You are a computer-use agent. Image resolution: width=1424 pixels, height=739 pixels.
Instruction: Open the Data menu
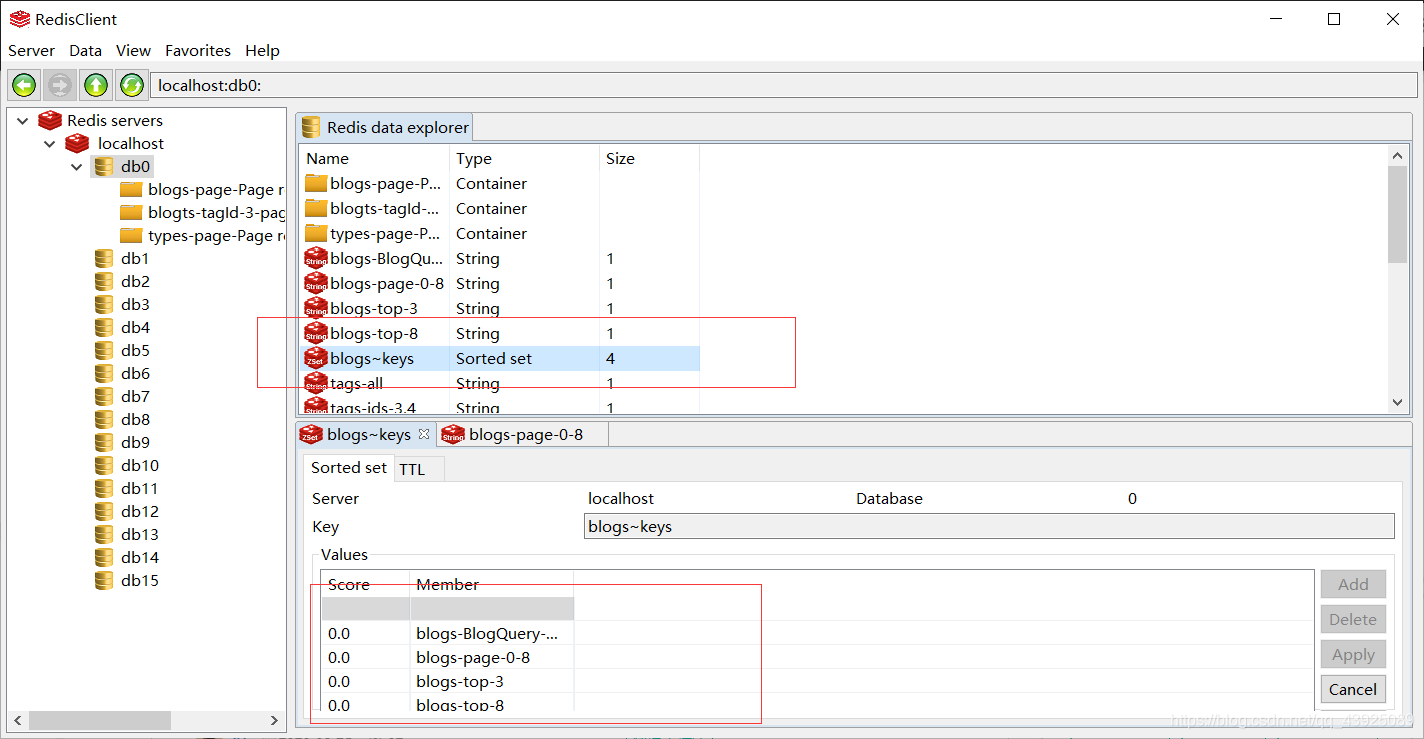pyautogui.click(x=86, y=51)
